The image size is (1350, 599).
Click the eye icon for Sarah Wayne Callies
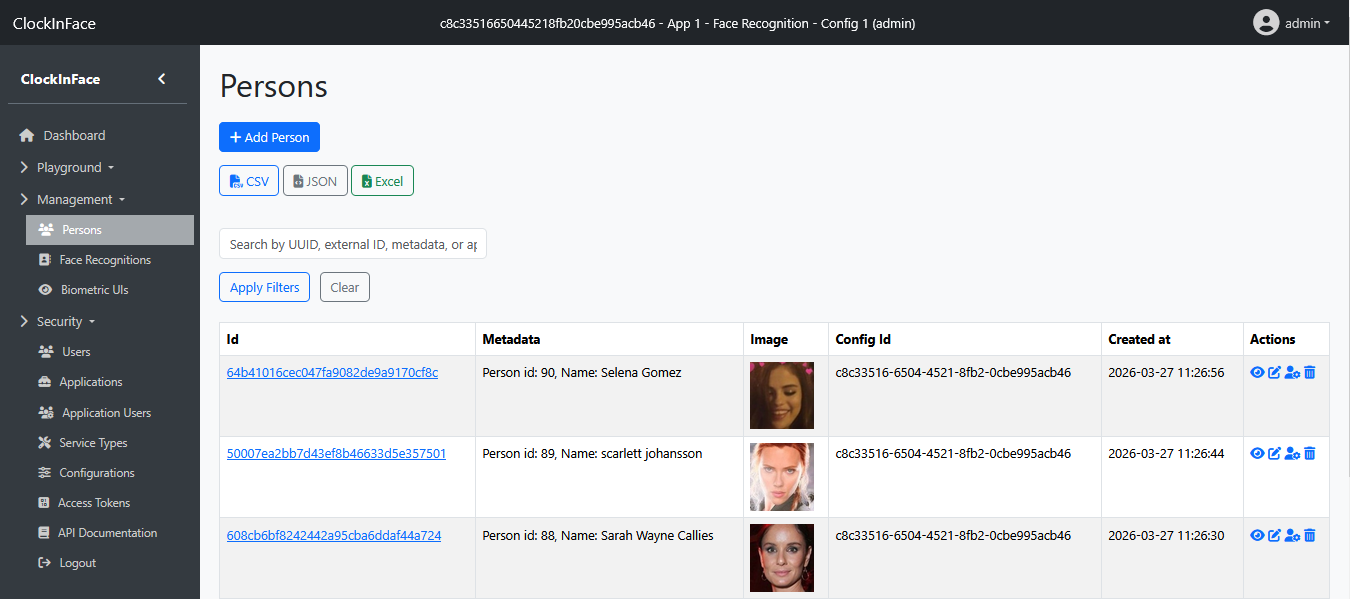1257,535
